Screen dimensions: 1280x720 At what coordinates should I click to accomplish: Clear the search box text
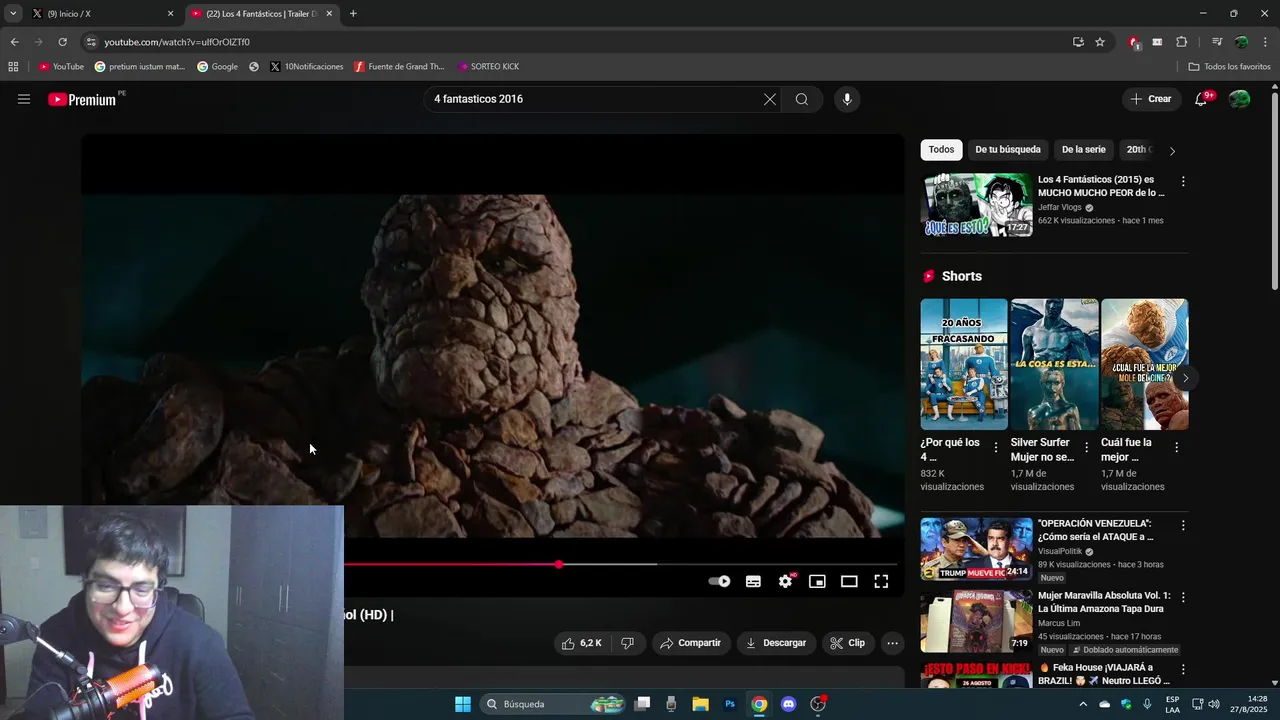coord(769,99)
